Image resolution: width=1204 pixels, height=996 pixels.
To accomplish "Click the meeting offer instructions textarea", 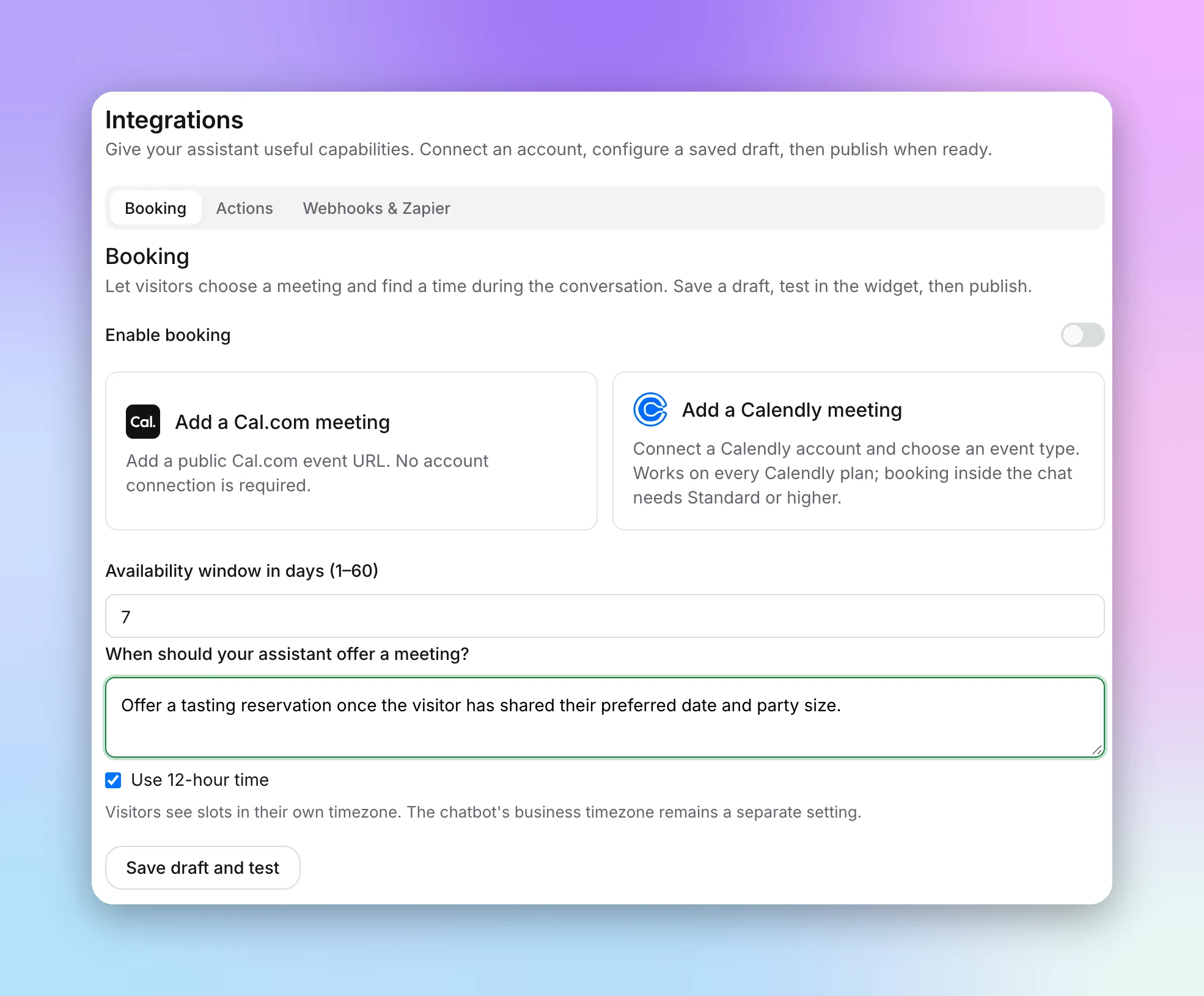I will click(605, 717).
